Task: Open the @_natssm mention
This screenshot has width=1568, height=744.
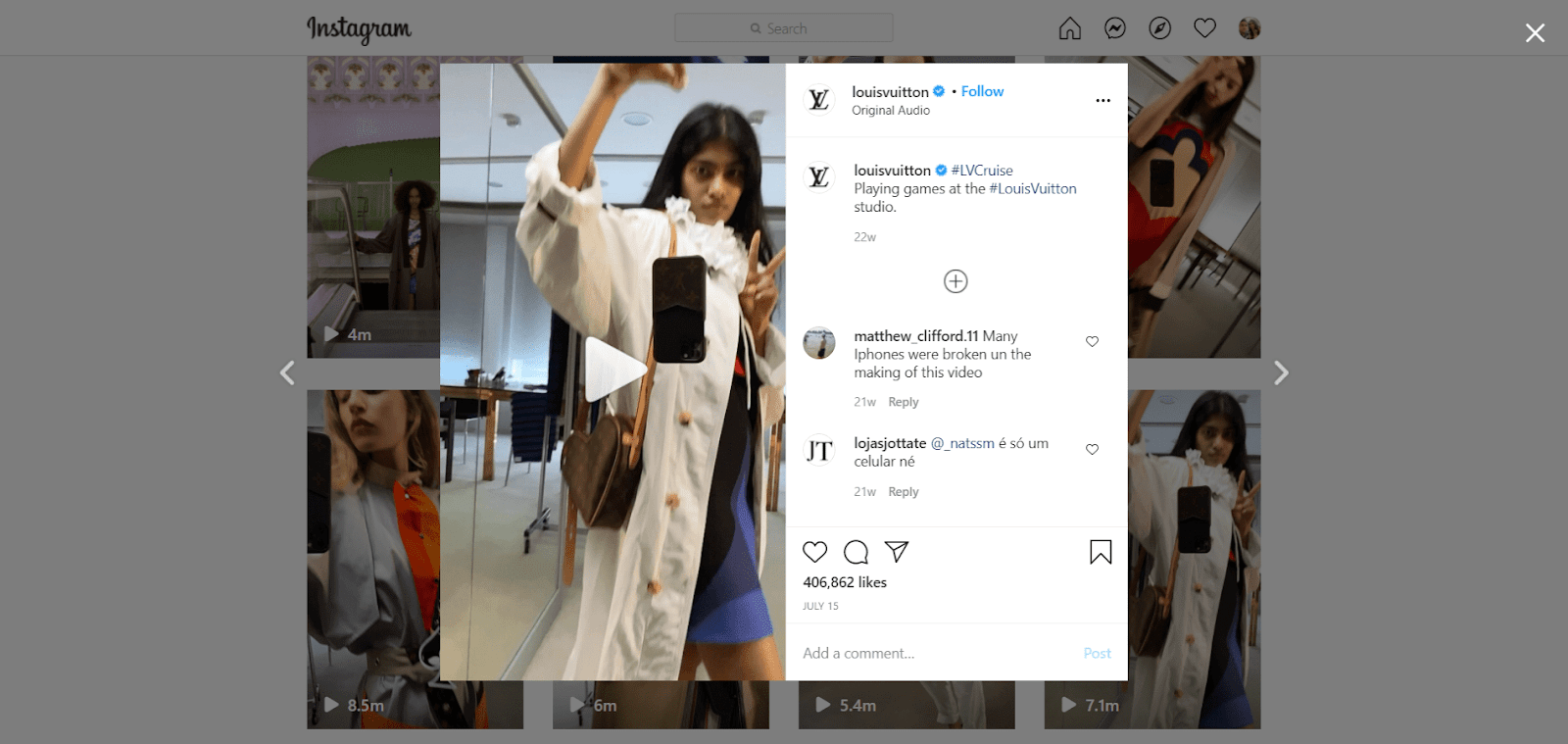Action: click(962, 444)
